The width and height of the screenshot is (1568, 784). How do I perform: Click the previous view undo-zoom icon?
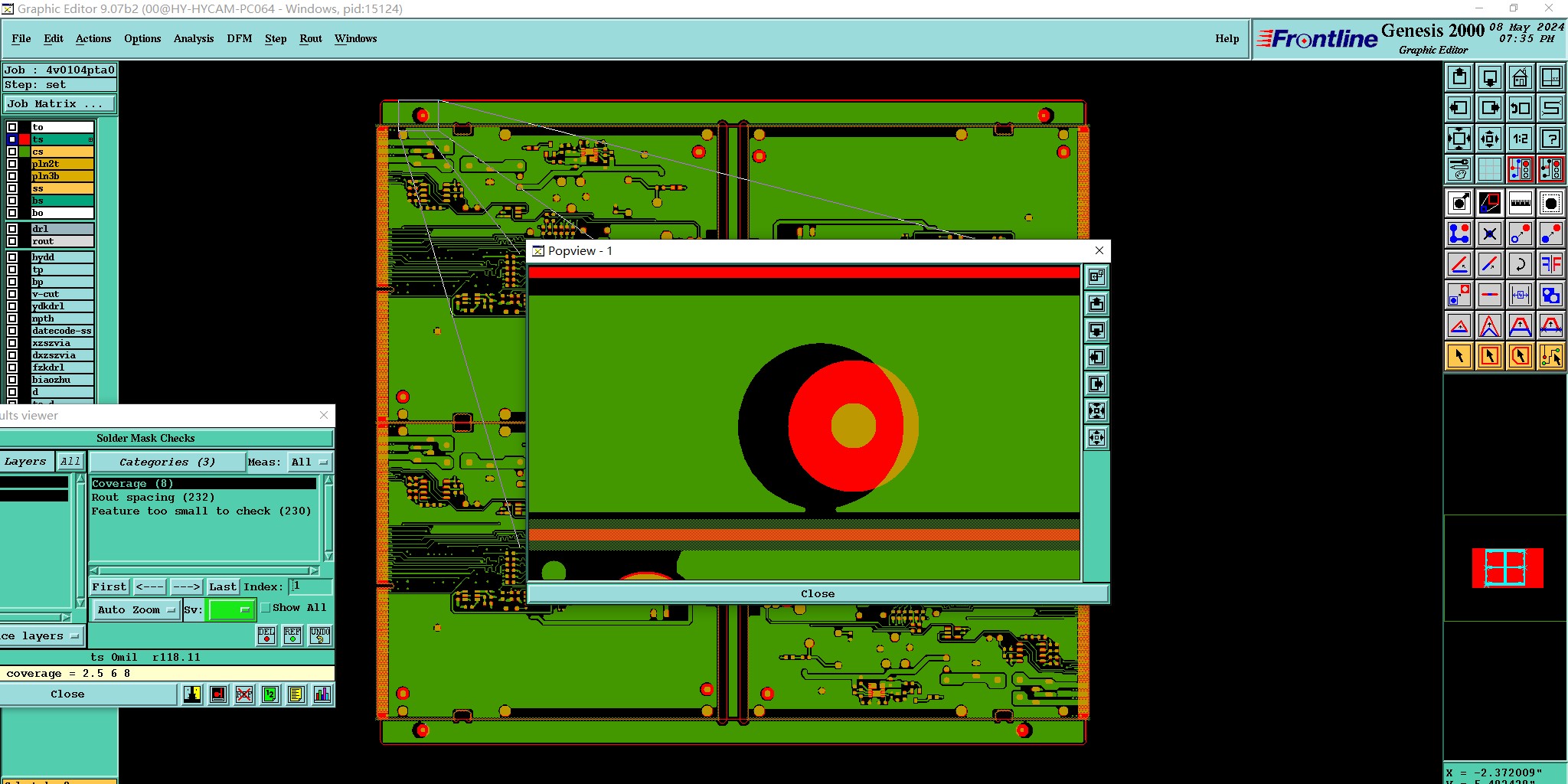1521,108
